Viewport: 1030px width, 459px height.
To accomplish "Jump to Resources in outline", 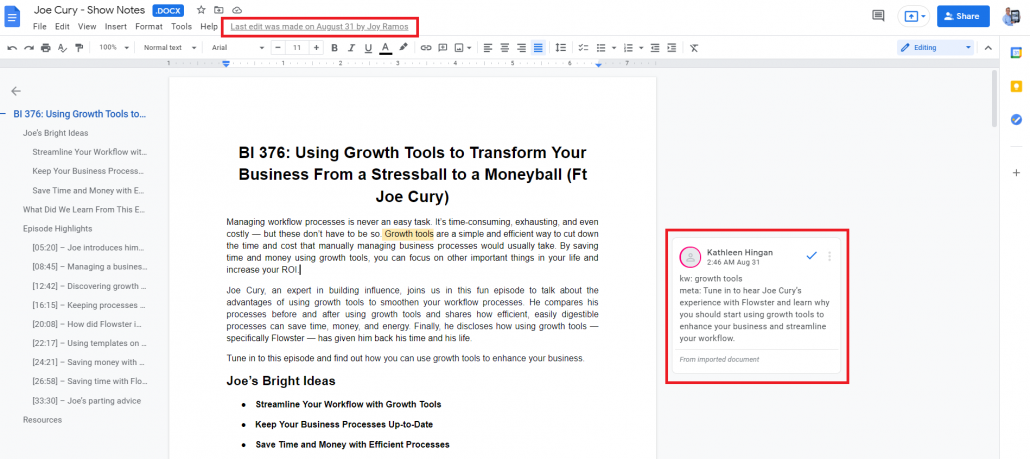I will [x=42, y=420].
